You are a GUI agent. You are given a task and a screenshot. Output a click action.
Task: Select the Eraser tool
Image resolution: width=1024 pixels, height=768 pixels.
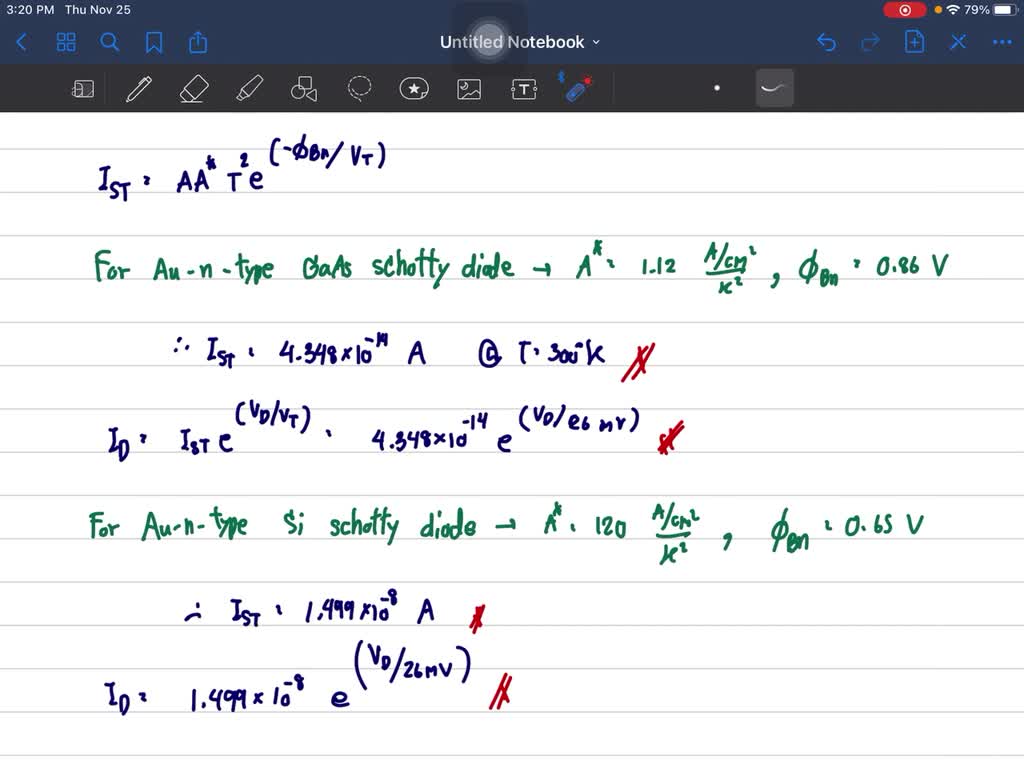click(x=193, y=88)
